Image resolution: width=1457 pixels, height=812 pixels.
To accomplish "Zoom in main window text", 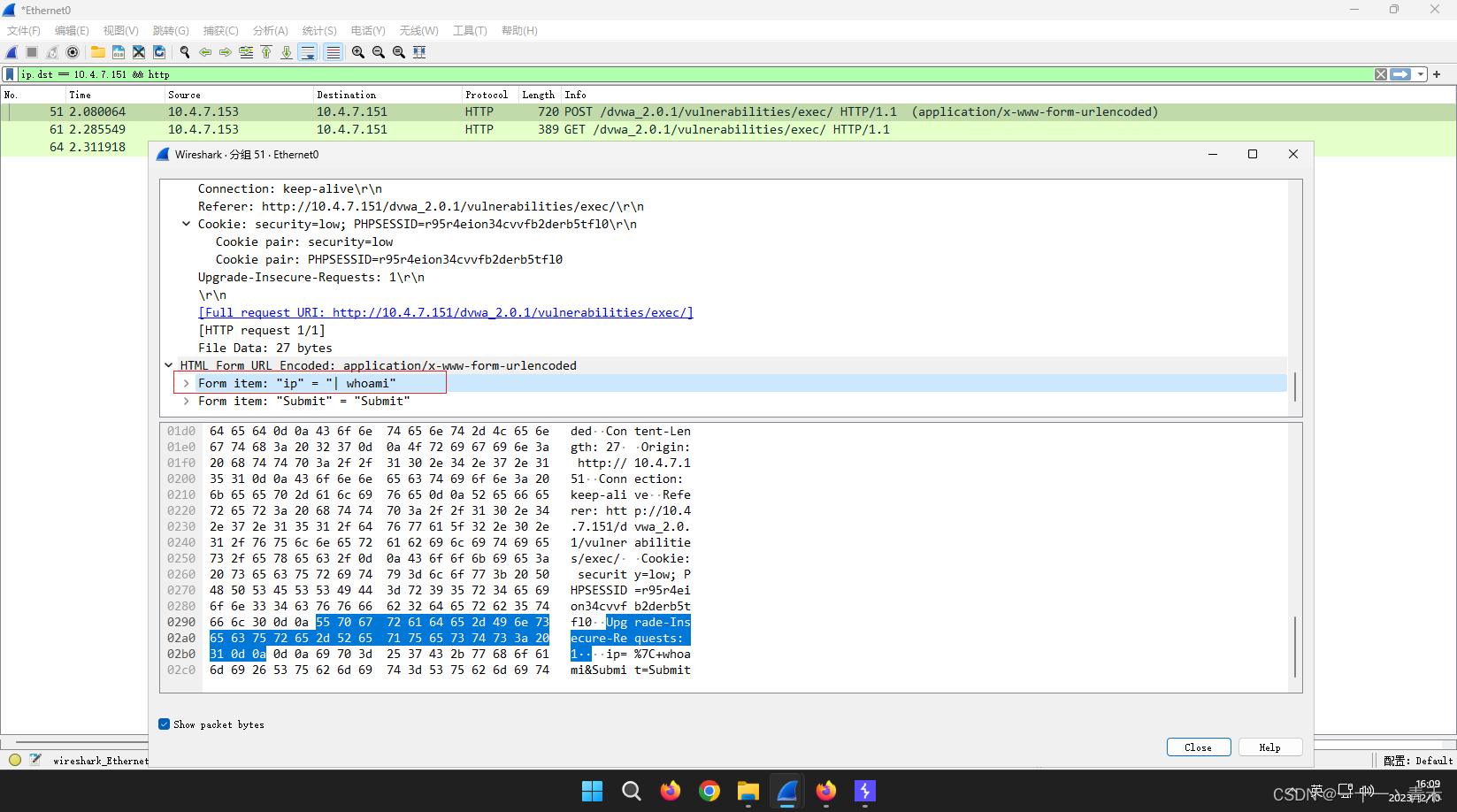I will [x=357, y=52].
